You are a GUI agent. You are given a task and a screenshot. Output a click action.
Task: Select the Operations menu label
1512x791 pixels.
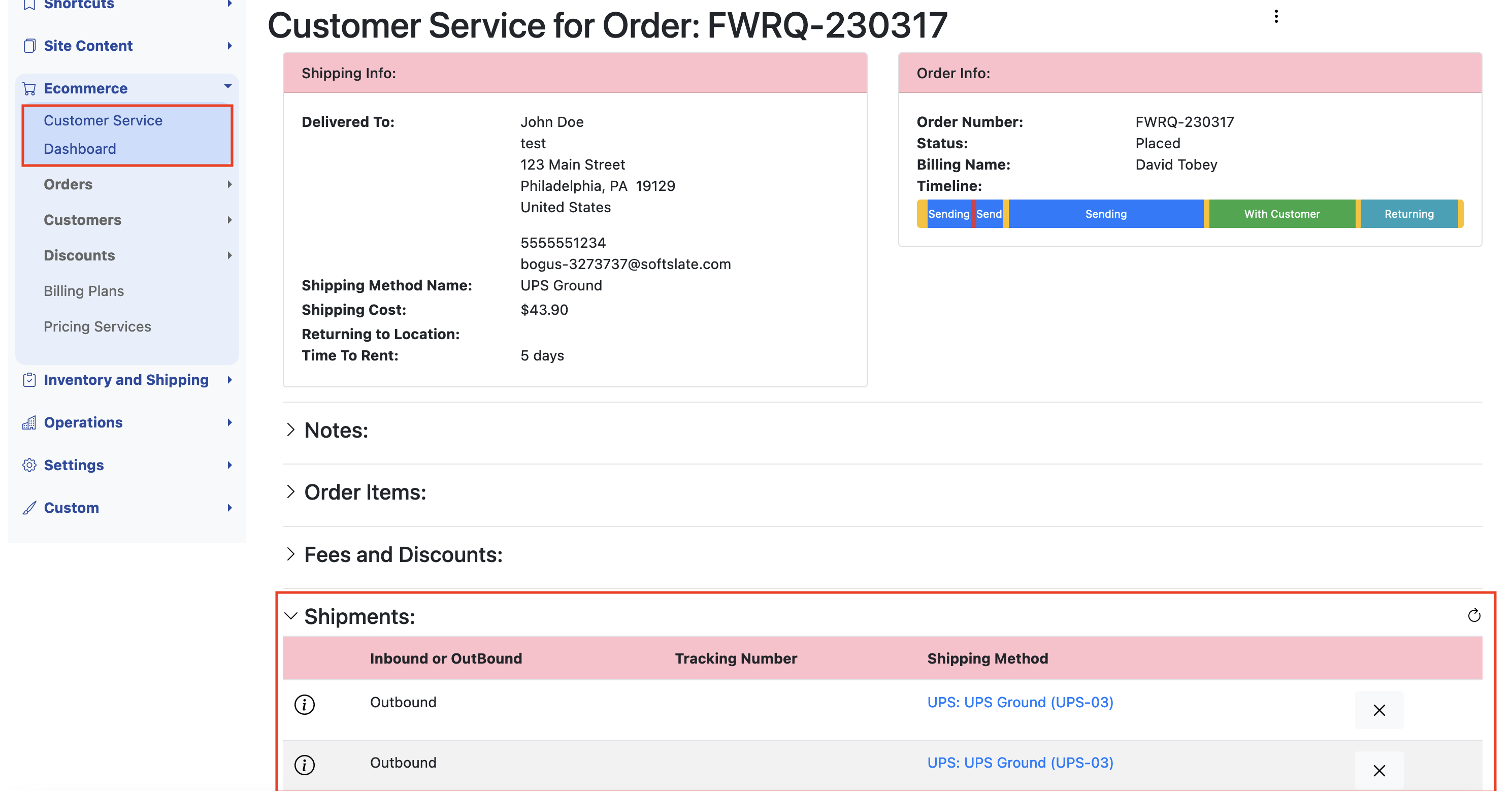click(x=83, y=422)
